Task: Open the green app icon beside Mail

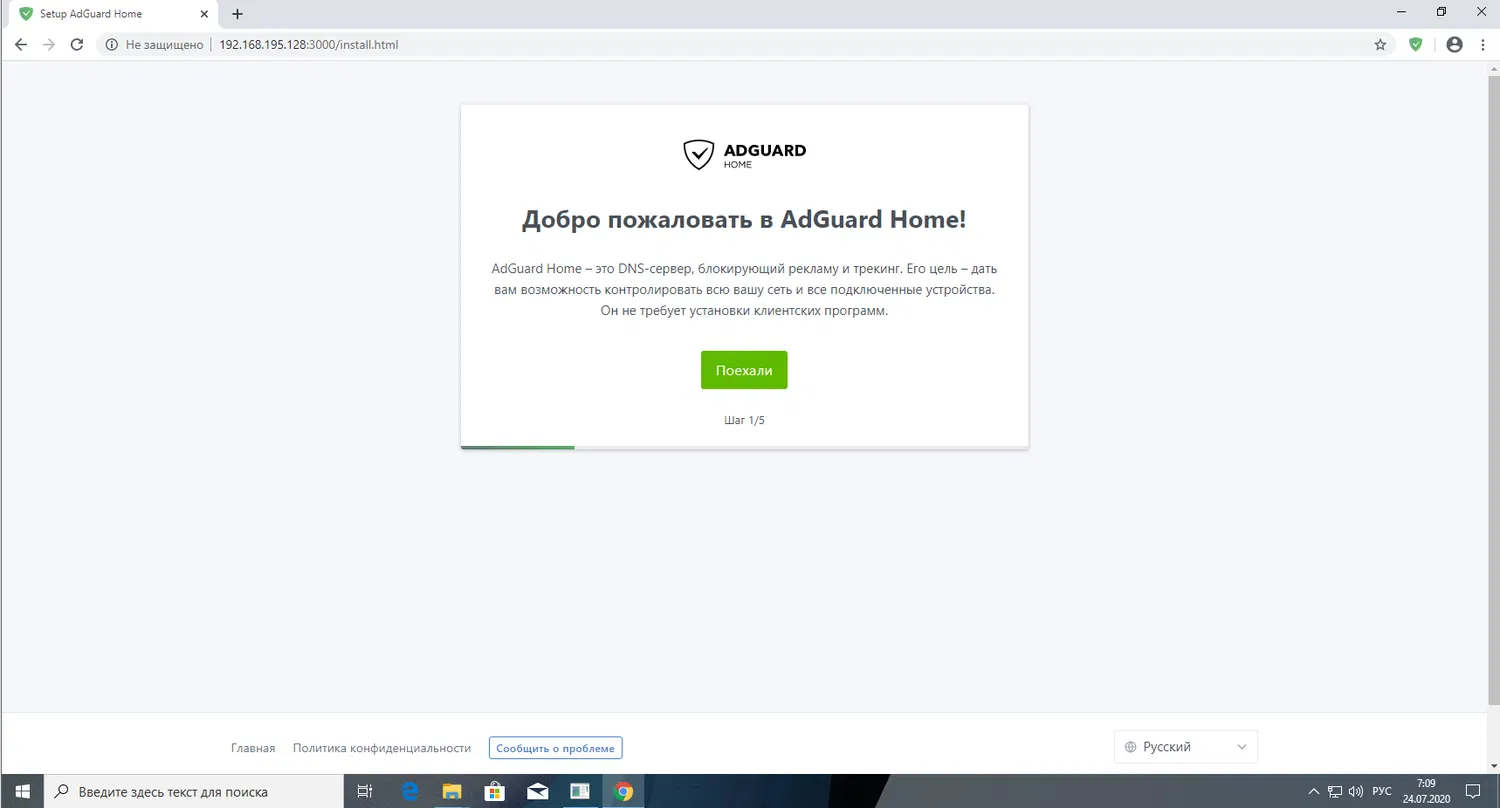Action: [580, 791]
